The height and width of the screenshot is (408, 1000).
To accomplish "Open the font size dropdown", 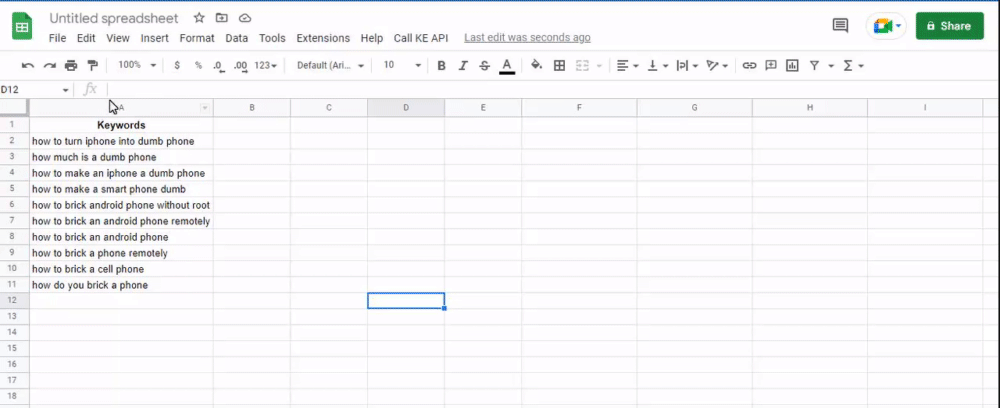I will [402, 66].
